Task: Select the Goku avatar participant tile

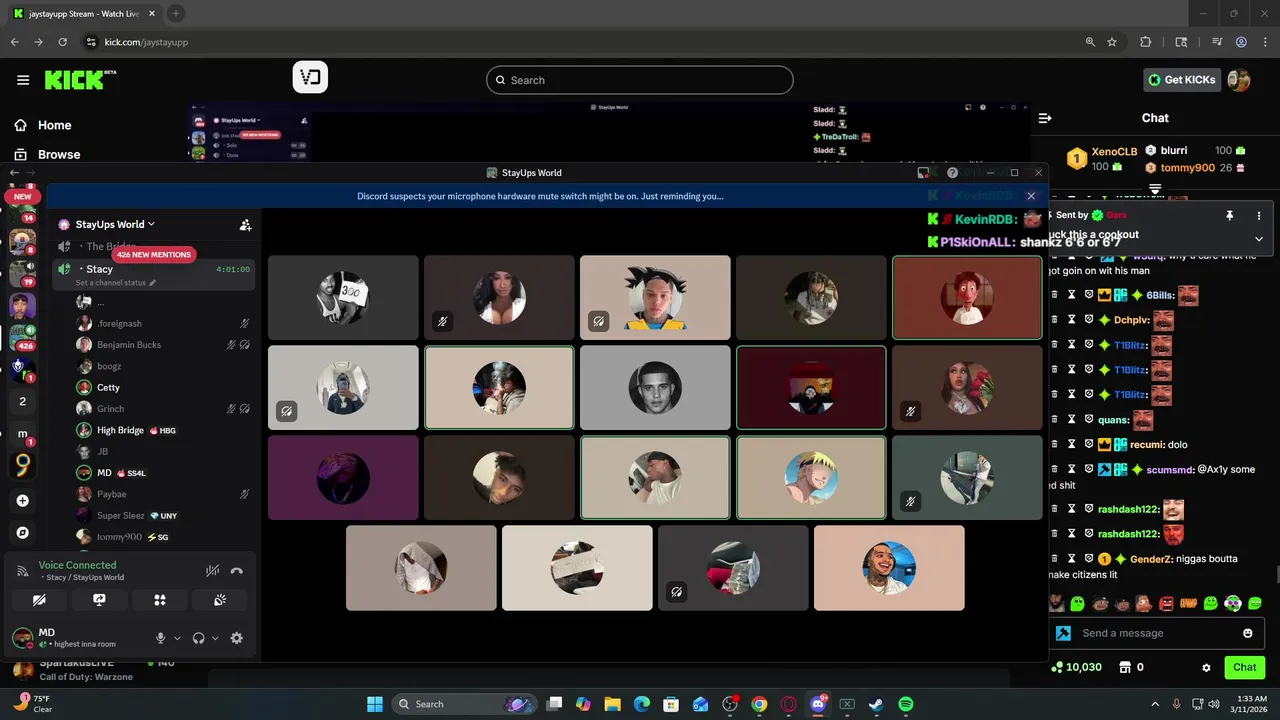Action: (655, 298)
